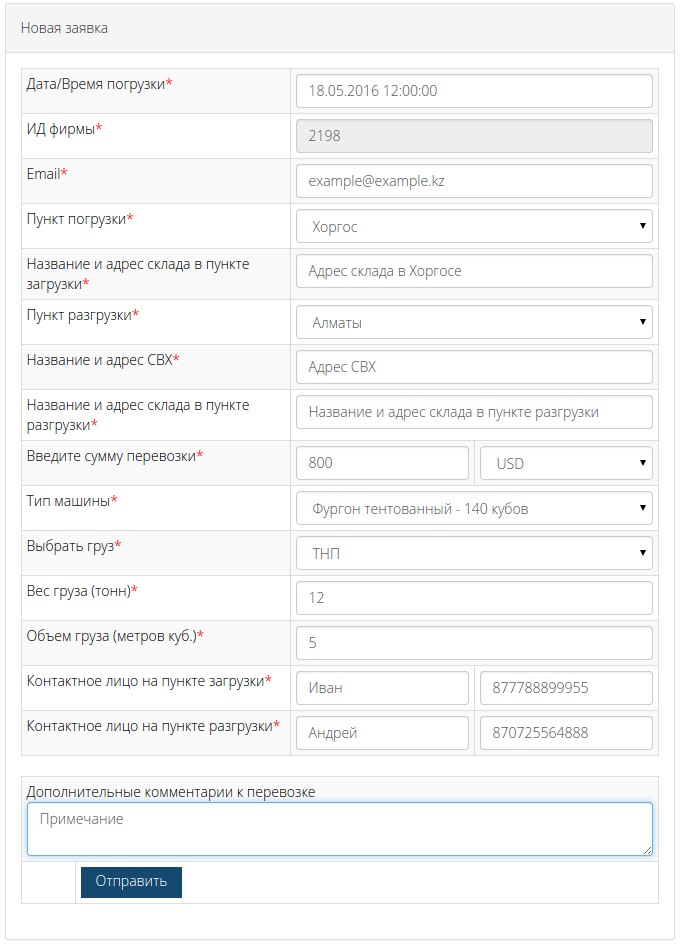The height and width of the screenshot is (947, 680).
Task: Open the USD currency dropdown
Action: coord(566,463)
